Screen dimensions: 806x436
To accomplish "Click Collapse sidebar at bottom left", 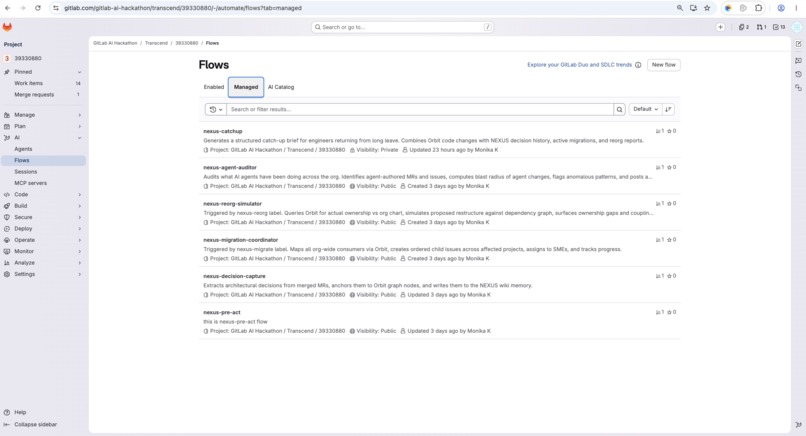I will (x=30, y=425).
